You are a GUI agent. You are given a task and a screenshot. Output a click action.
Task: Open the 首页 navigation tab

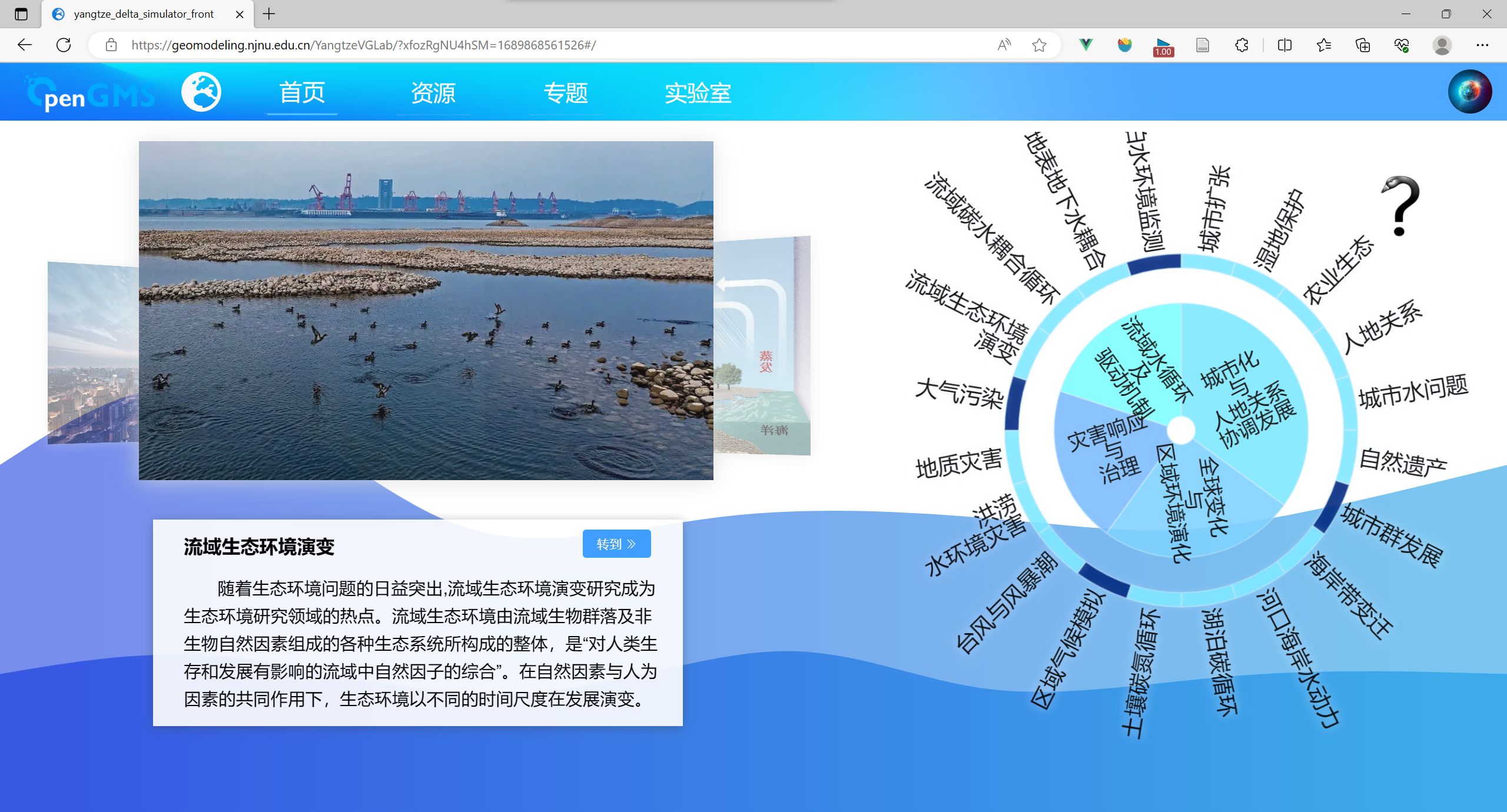[302, 93]
